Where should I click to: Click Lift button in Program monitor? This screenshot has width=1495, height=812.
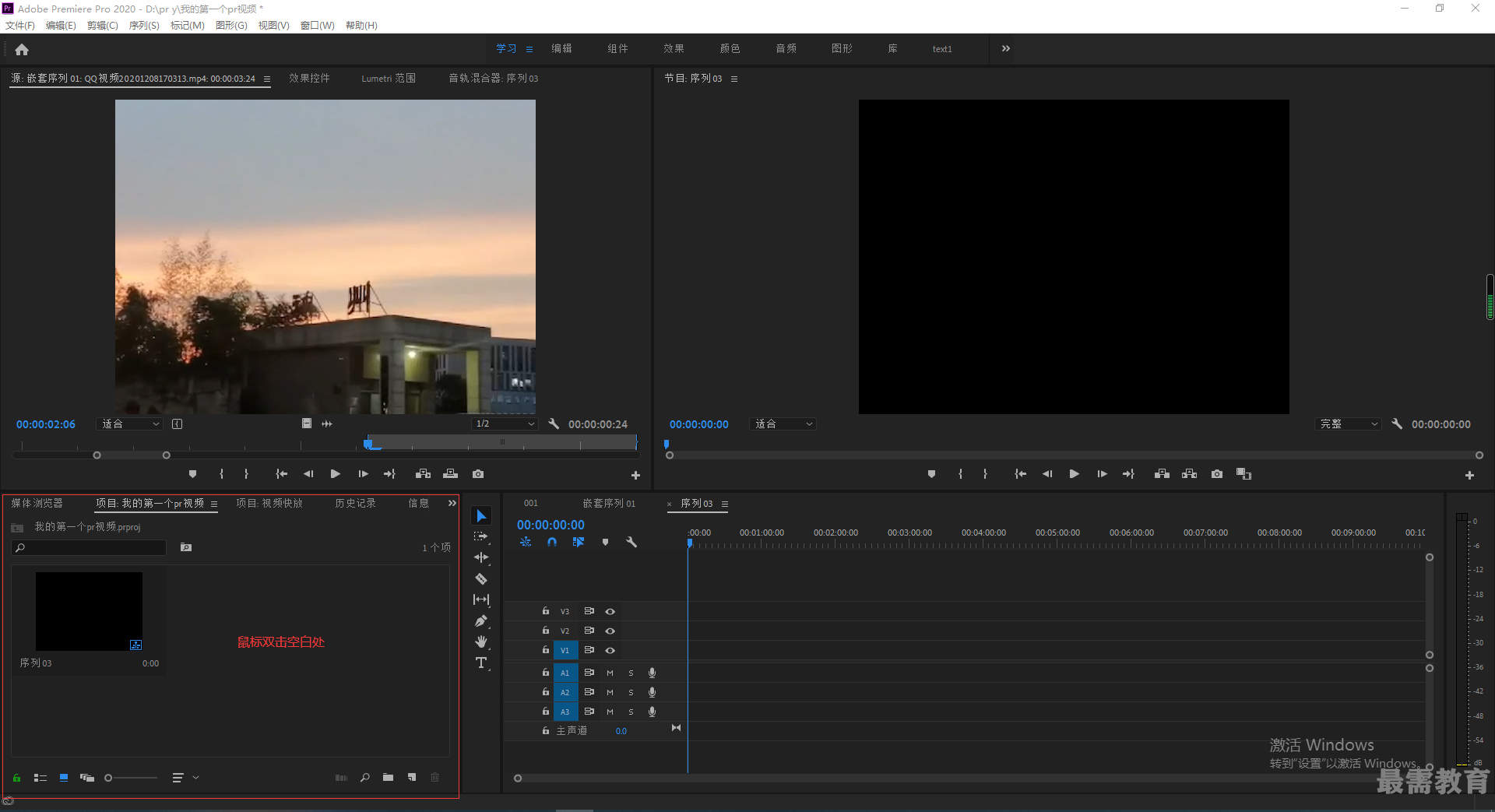coord(1162,473)
